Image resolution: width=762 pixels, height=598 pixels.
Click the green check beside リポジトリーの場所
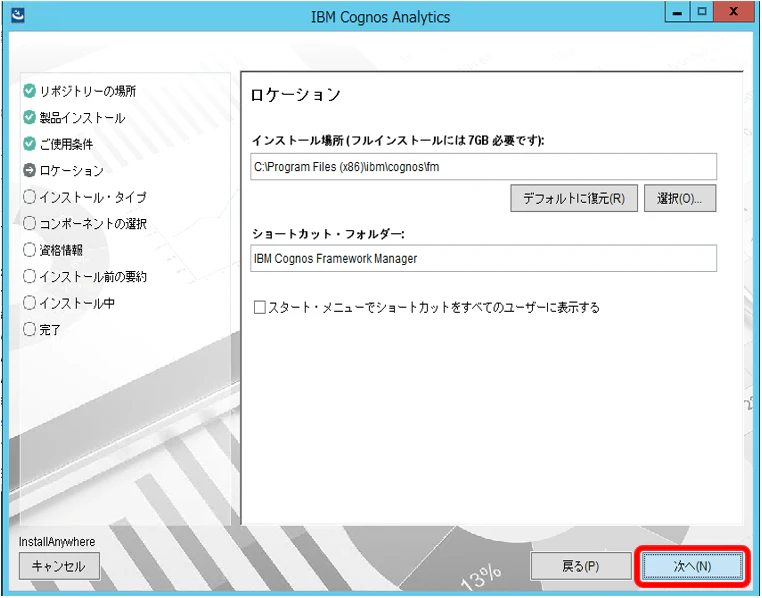click(x=30, y=91)
